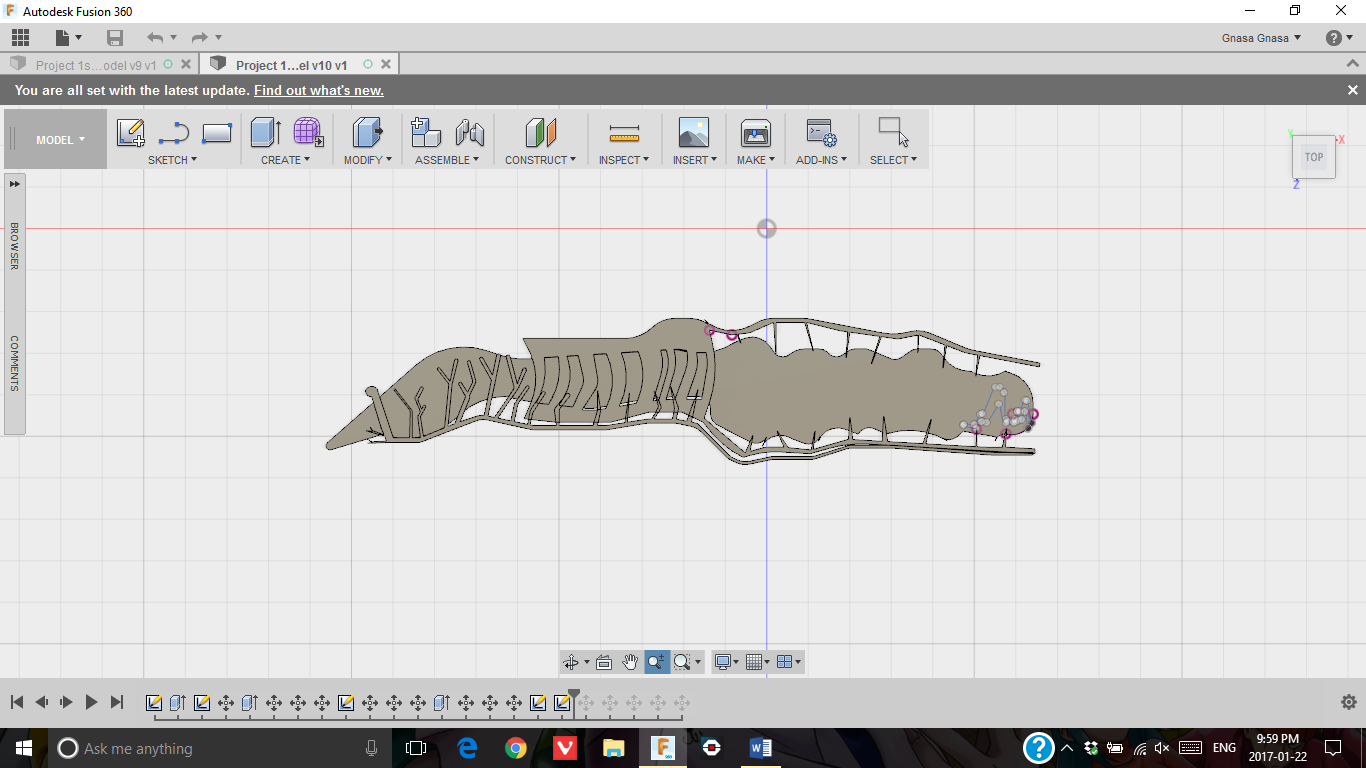Expand the MODIFY menu
The image size is (1366, 768).
coord(368,160)
